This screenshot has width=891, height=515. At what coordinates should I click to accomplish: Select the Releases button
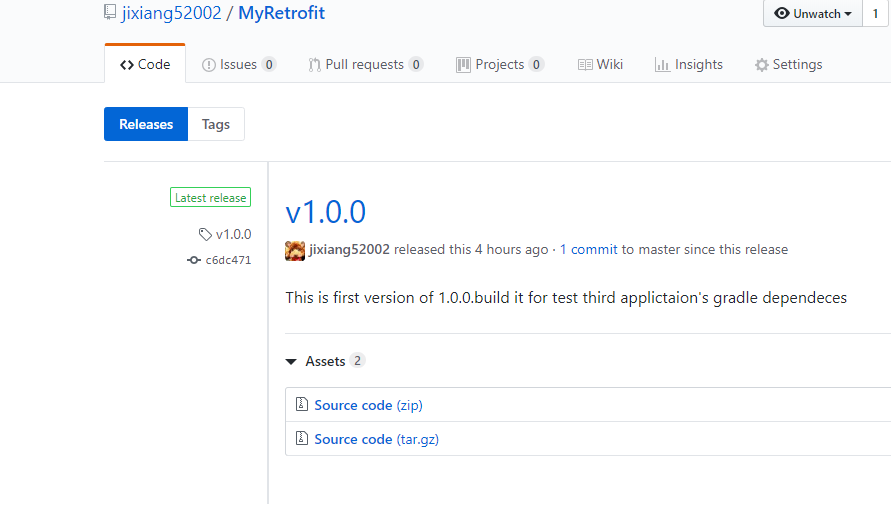pyautogui.click(x=146, y=124)
